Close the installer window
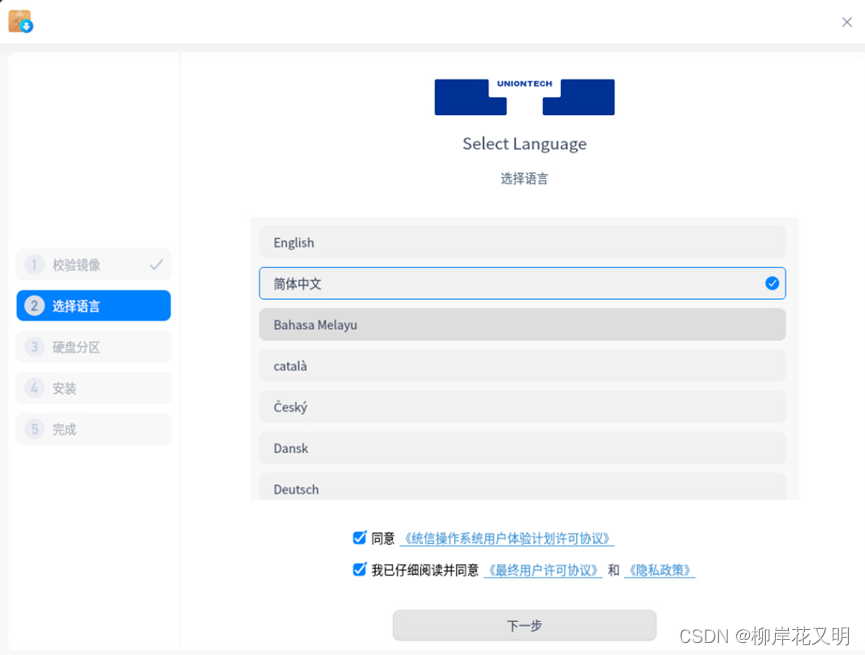The width and height of the screenshot is (865, 655). [847, 22]
